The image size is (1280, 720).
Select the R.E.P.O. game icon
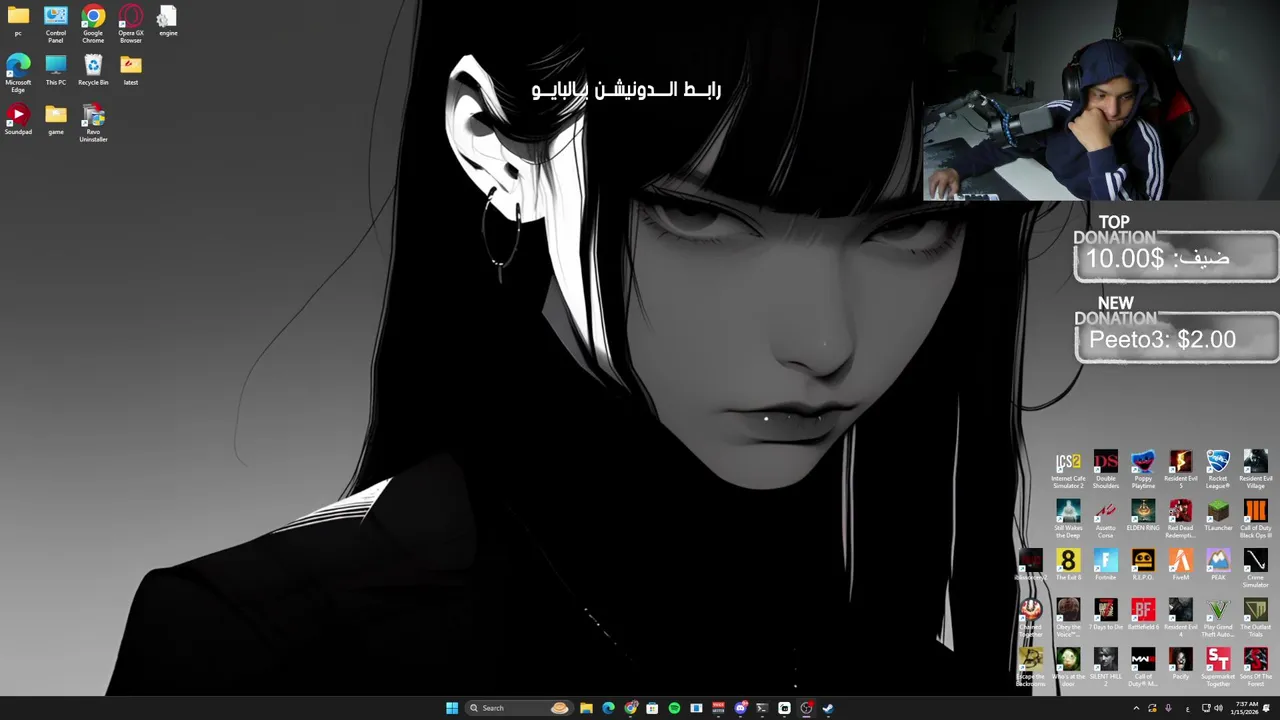click(x=1143, y=566)
